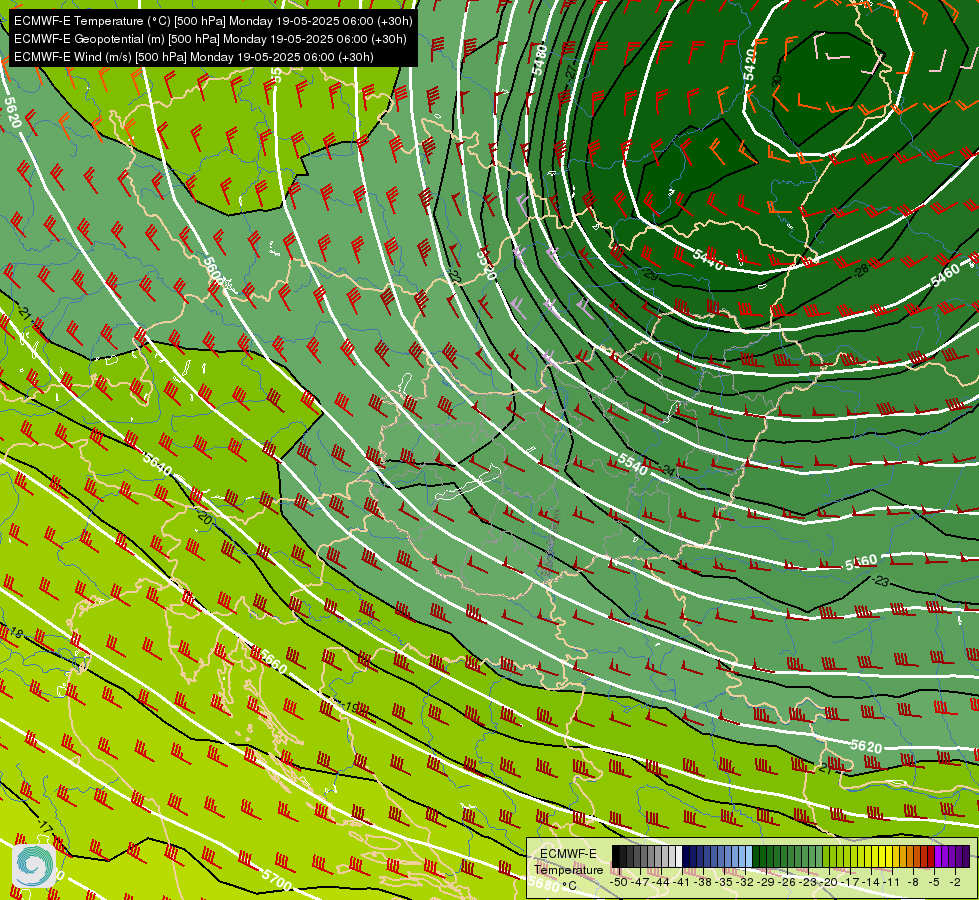
Task: Click the 5420 geopotential contour label
Action: tap(750, 66)
